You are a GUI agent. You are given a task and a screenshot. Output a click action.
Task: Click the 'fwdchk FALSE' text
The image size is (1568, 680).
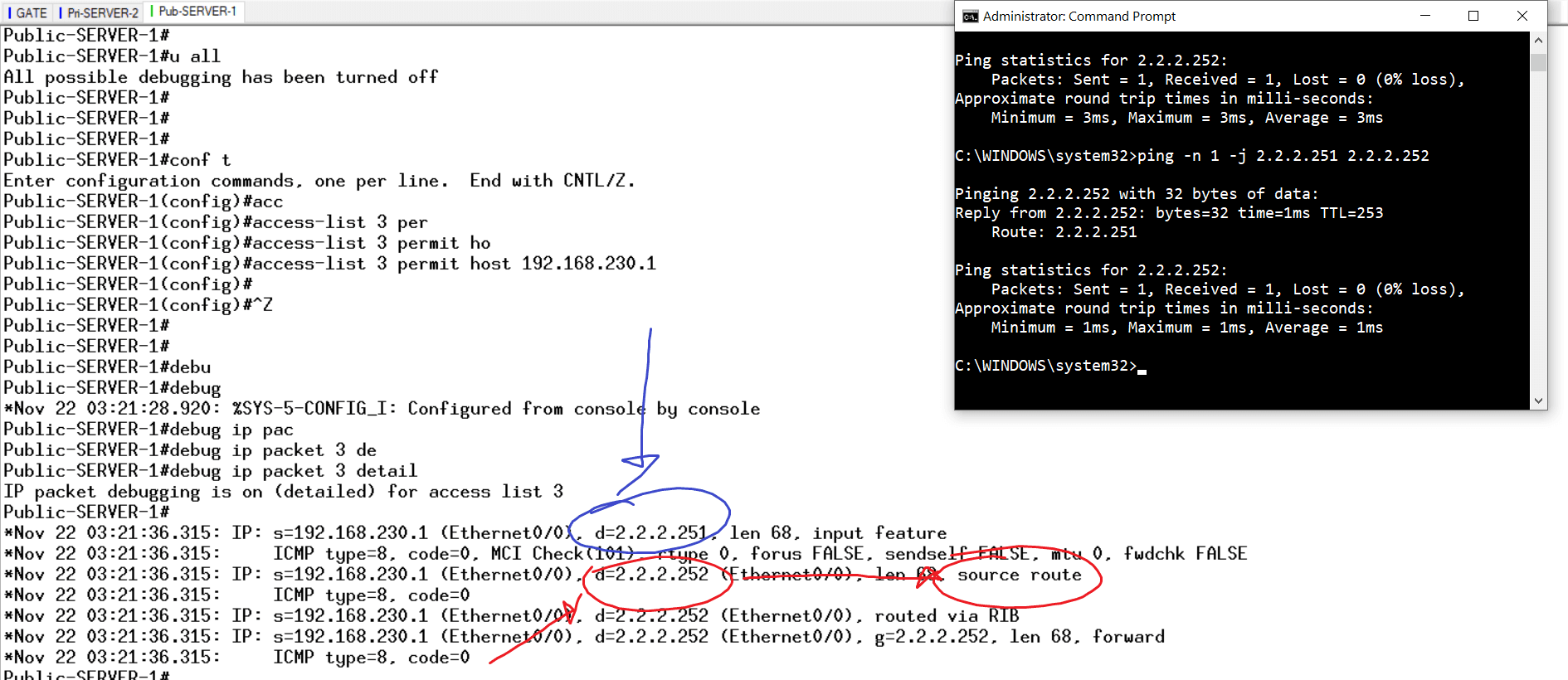click(1186, 554)
